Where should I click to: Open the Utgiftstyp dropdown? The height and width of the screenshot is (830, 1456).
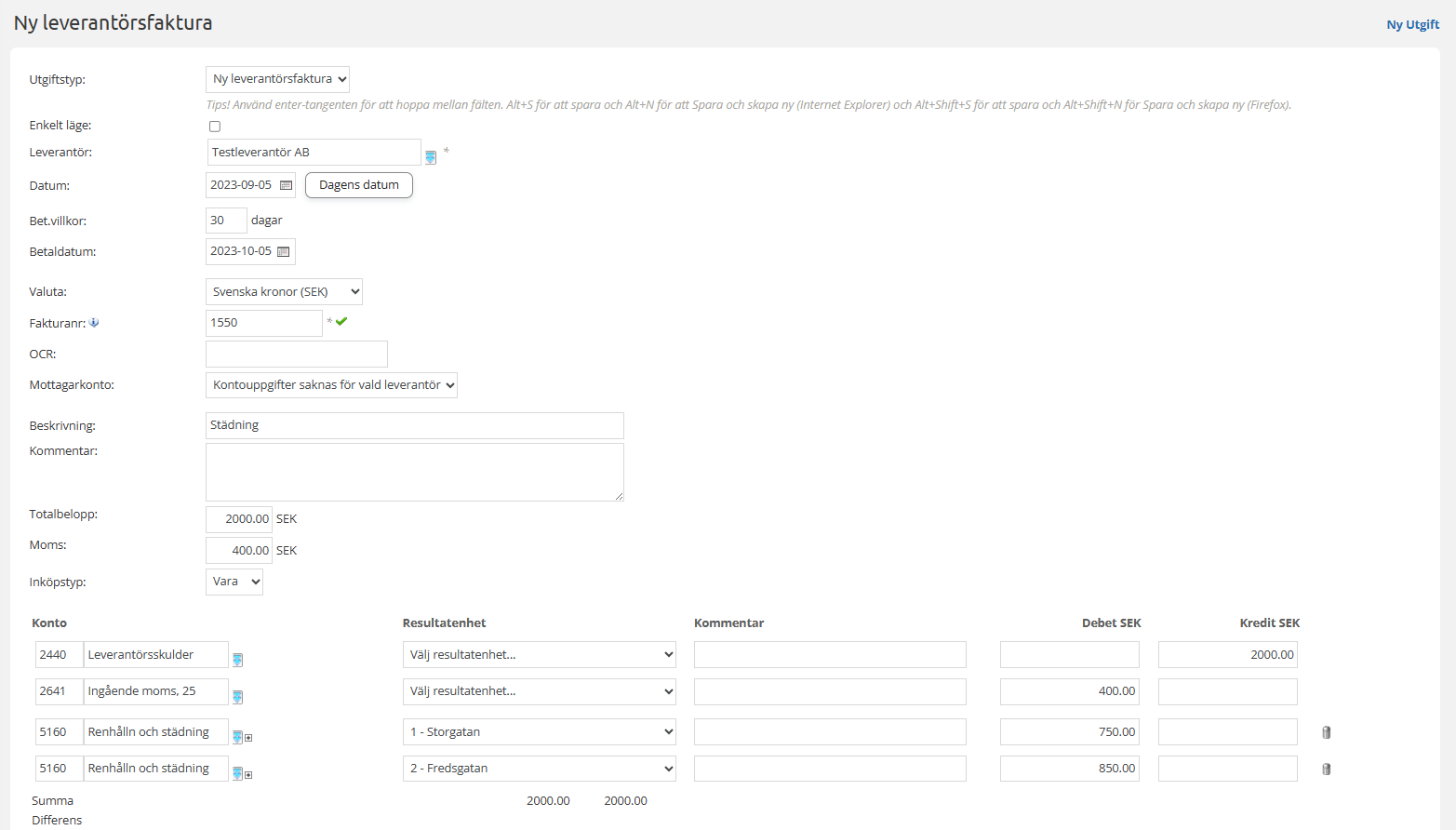click(x=277, y=79)
